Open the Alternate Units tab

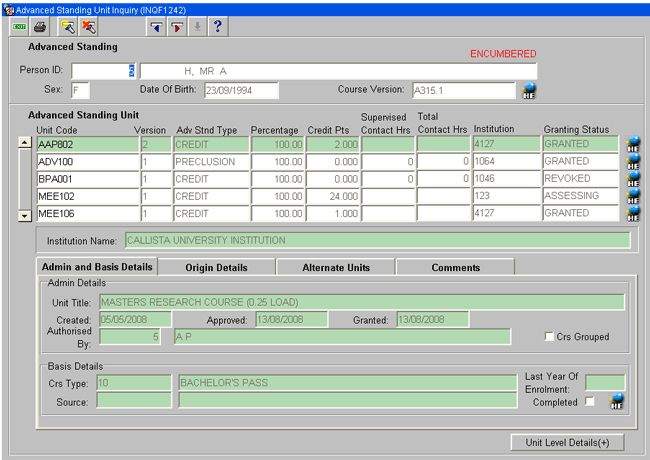[336, 268]
